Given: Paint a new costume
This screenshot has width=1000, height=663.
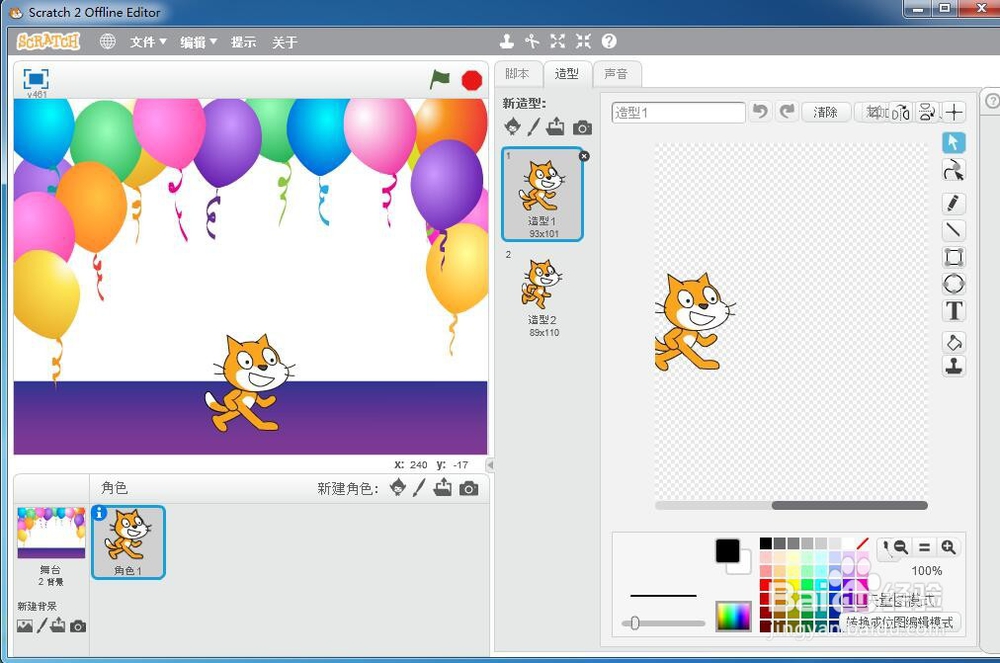Looking at the screenshot, I should coord(533,126).
